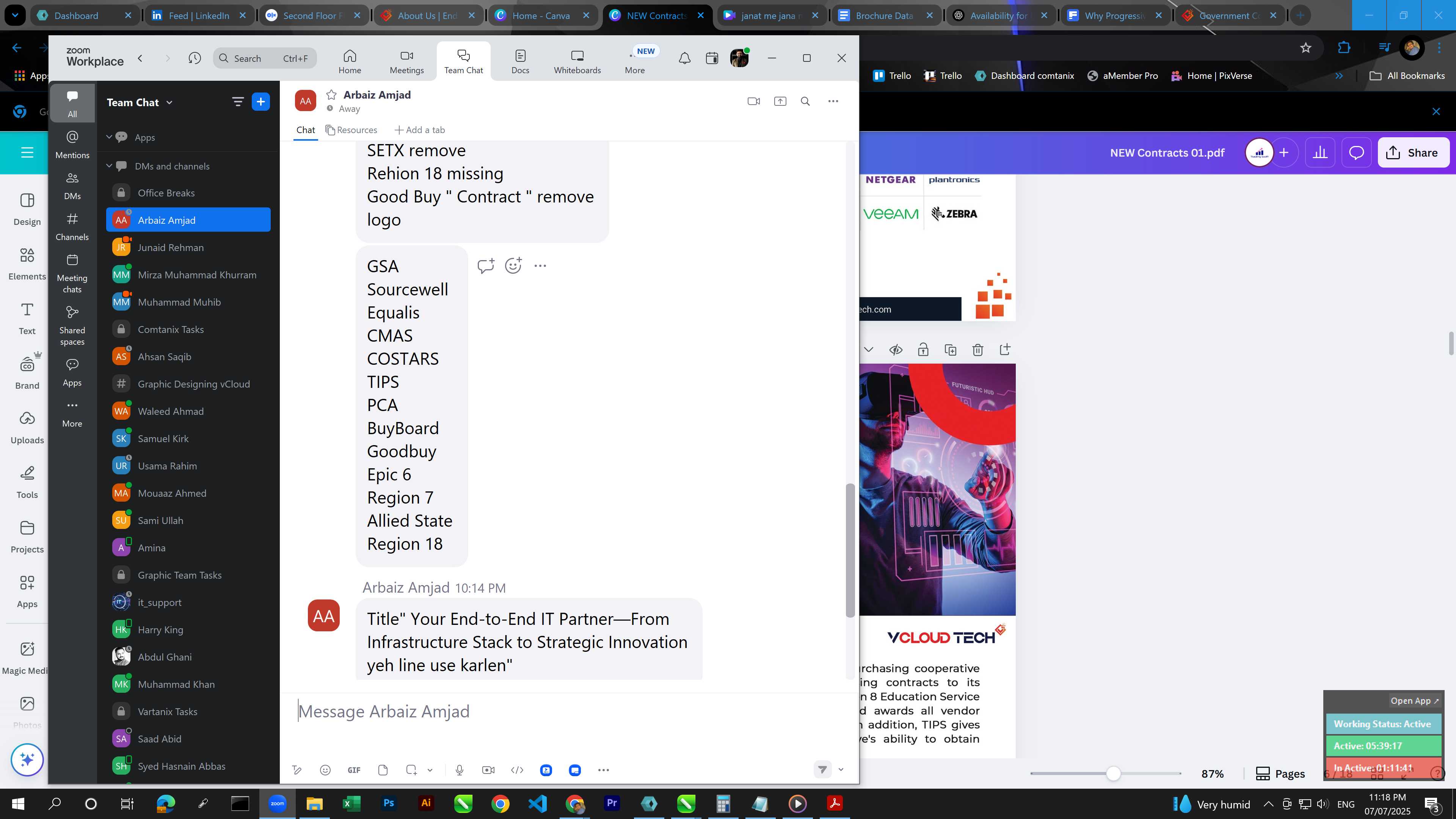Go back with Zoom navigation left arrow
This screenshot has height=819, width=1456.
click(x=140, y=58)
